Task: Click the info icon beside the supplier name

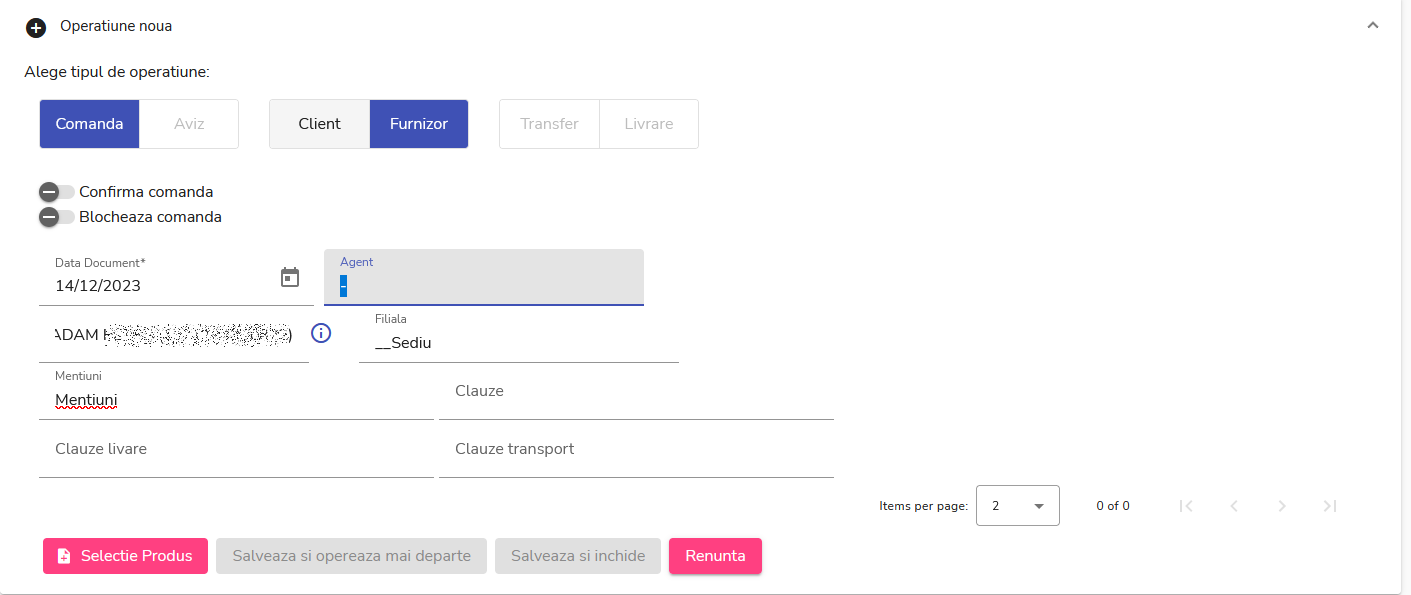Action: coord(320,333)
